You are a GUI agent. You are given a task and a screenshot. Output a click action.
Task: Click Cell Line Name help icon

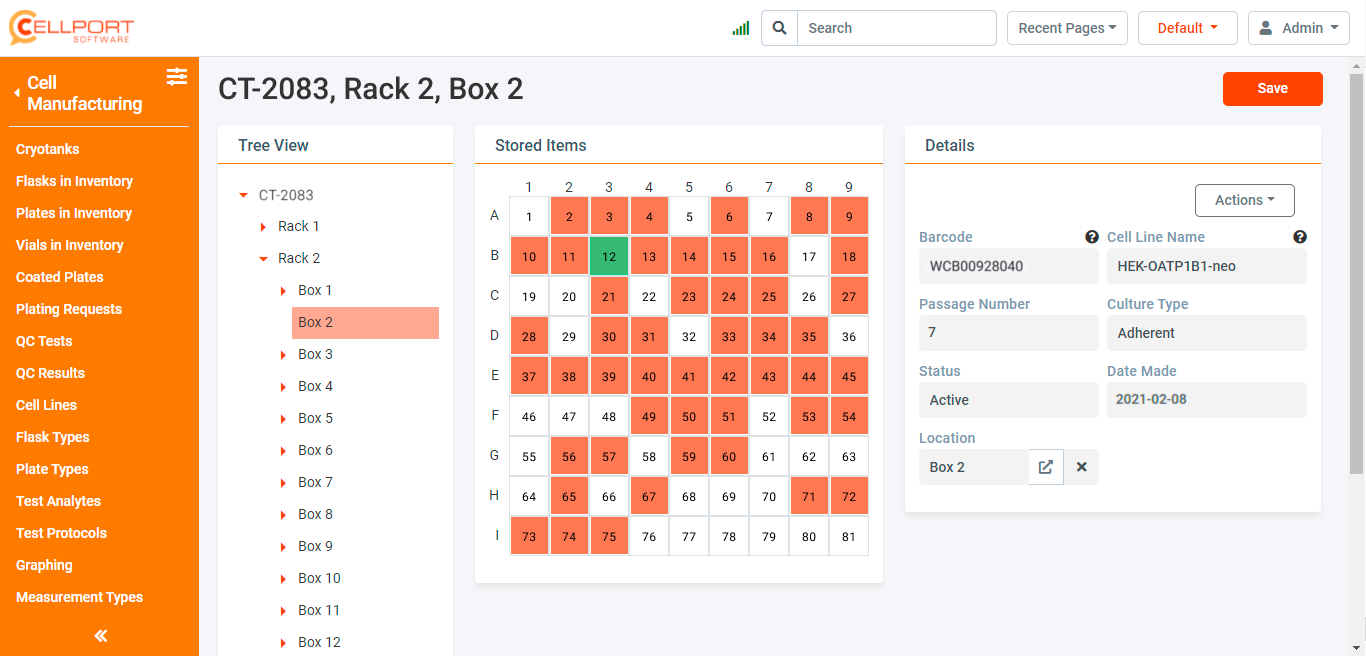coord(1299,237)
